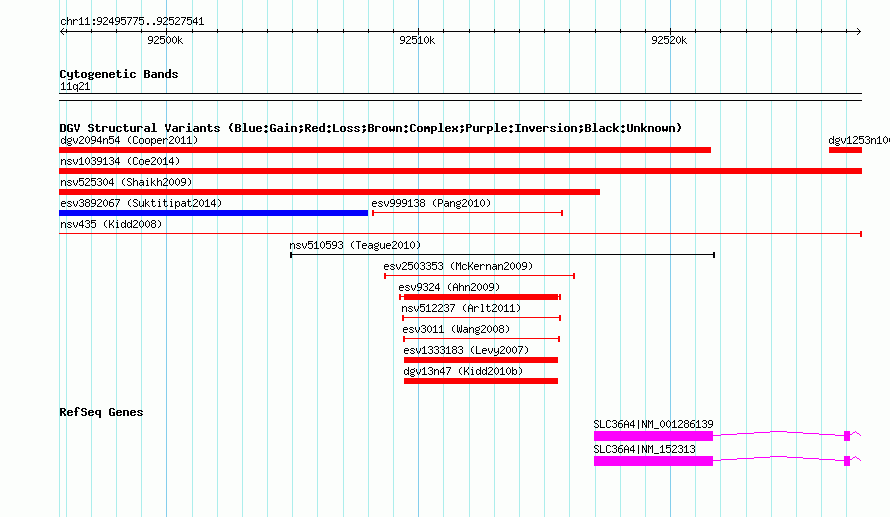Click the esv2503353 (McKernan2009) label
This screenshot has height=517, width=890.
pyautogui.click(x=458, y=266)
